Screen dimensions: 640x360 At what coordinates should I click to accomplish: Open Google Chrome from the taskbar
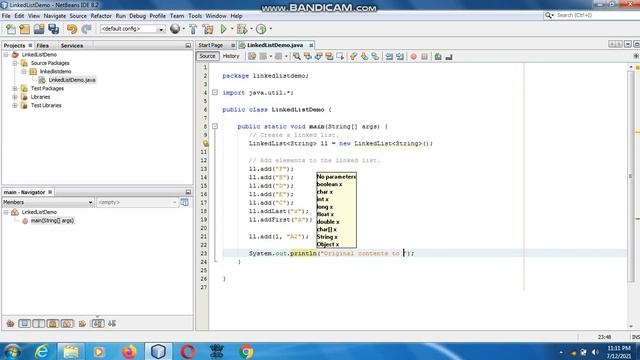pos(246,351)
